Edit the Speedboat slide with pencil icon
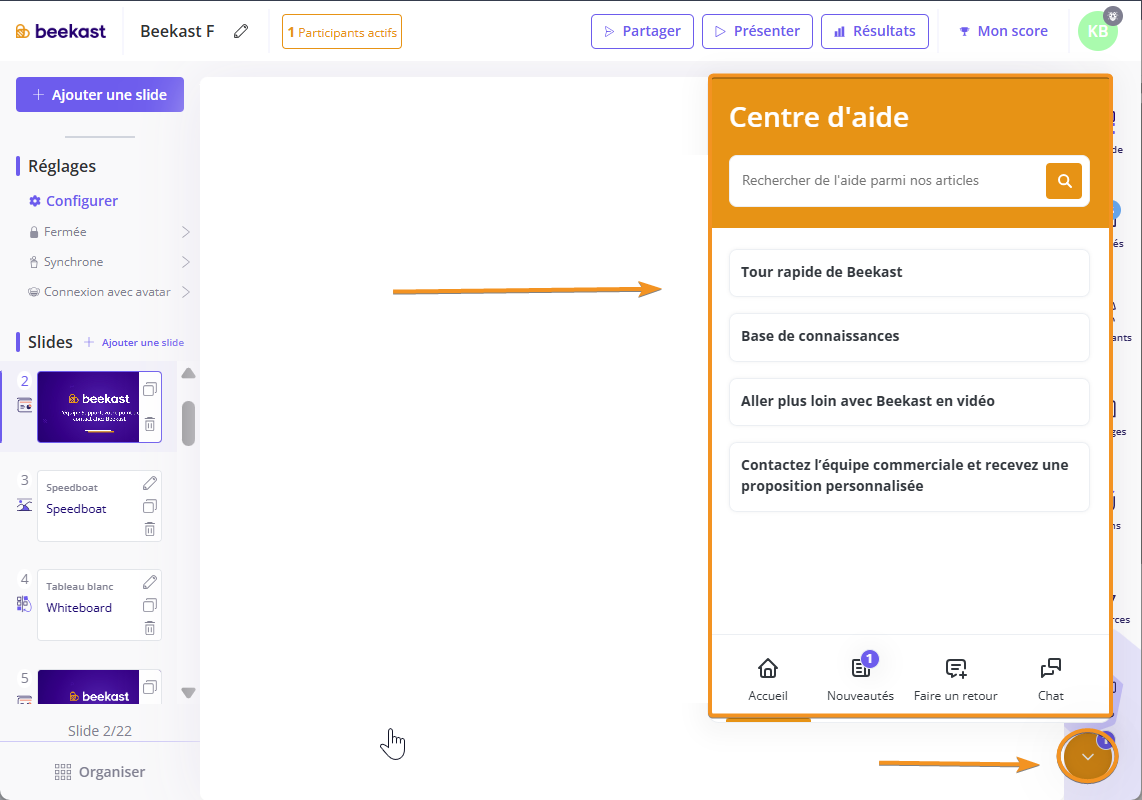Image resolution: width=1142 pixels, height=800 pixels. (149, 484)
